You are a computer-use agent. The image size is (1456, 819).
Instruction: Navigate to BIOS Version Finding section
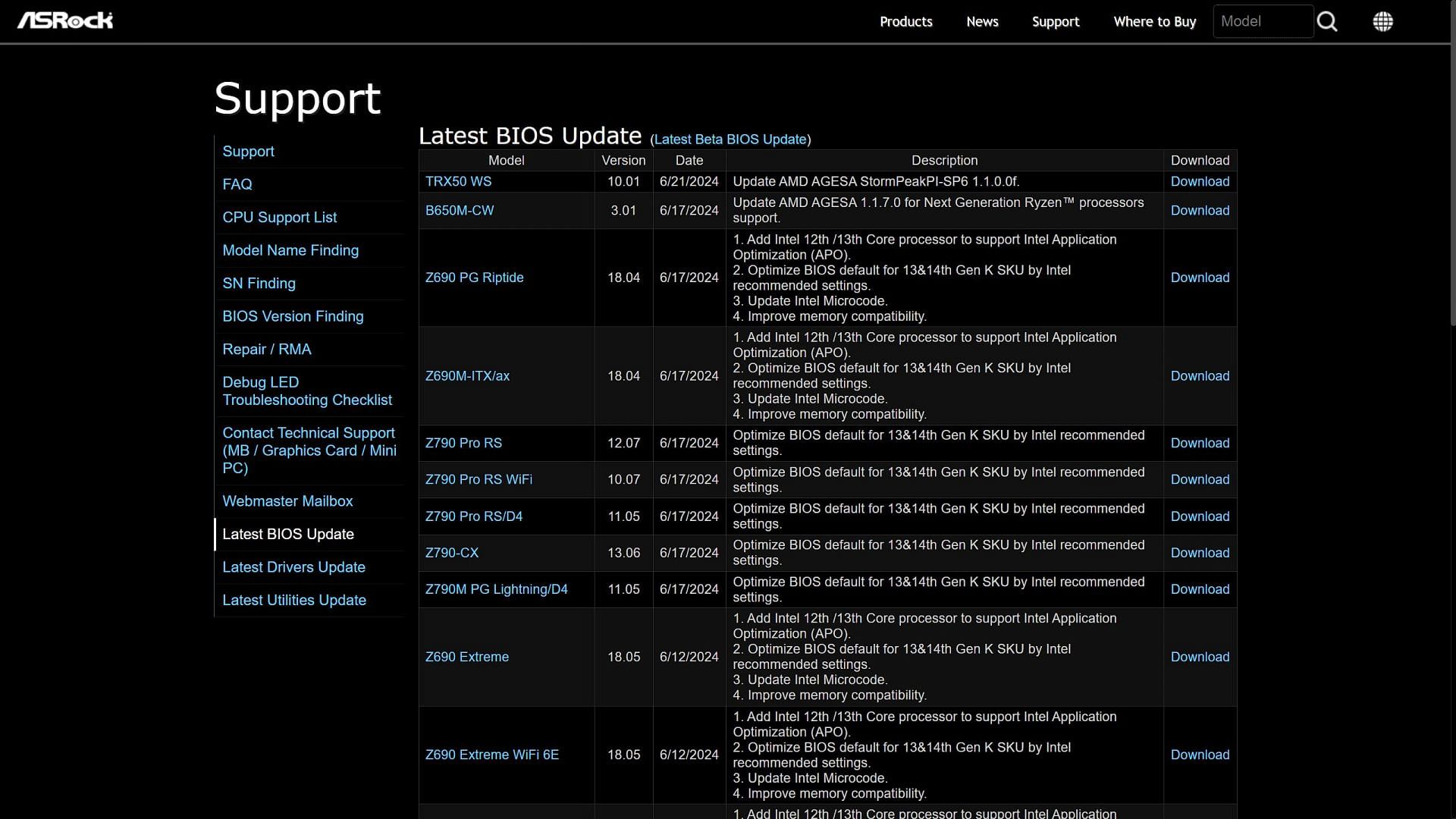[x=293, y=316]
